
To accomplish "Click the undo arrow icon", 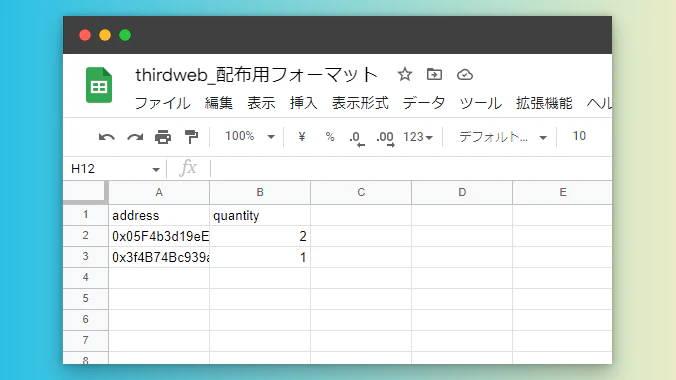I will (x=106, y=137).
